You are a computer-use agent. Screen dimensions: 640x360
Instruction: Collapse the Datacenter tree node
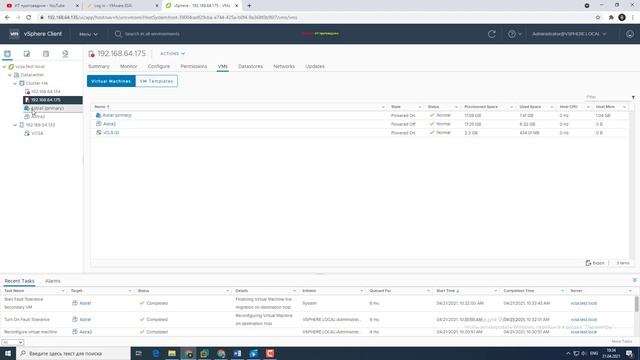click(10, 75)
